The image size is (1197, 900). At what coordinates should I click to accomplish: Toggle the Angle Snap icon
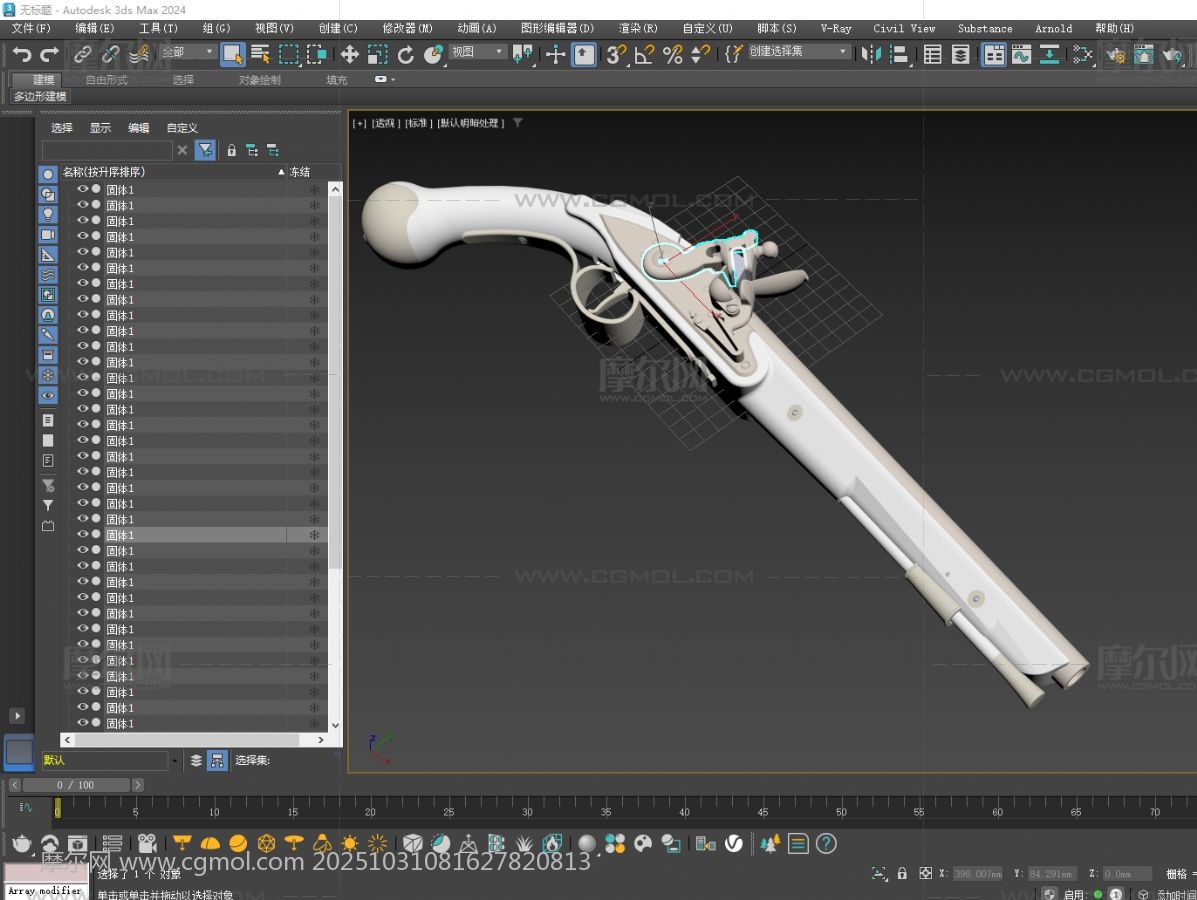644,54
